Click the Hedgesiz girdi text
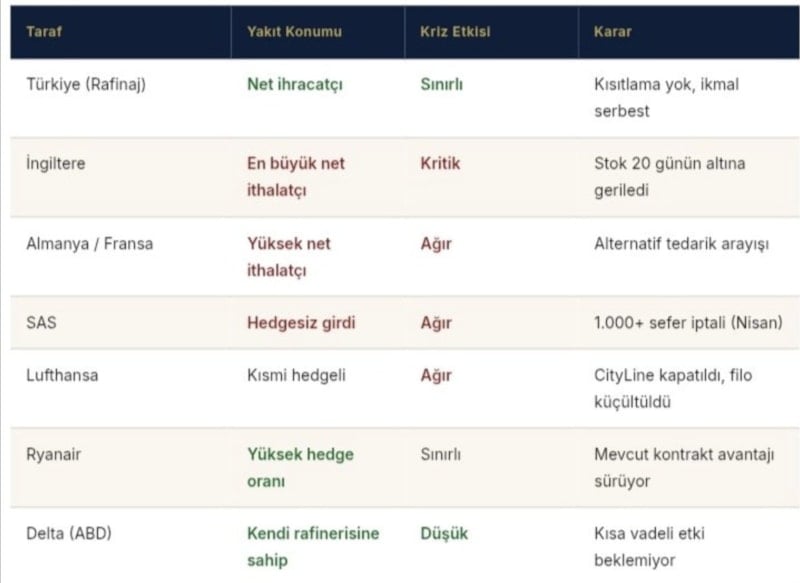This screenshot has height=583, width=800. (301, 323)
